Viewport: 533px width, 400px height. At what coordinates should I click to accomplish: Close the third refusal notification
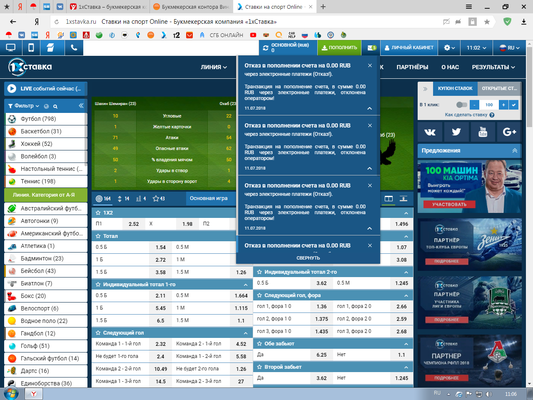(x=370, y=186)
